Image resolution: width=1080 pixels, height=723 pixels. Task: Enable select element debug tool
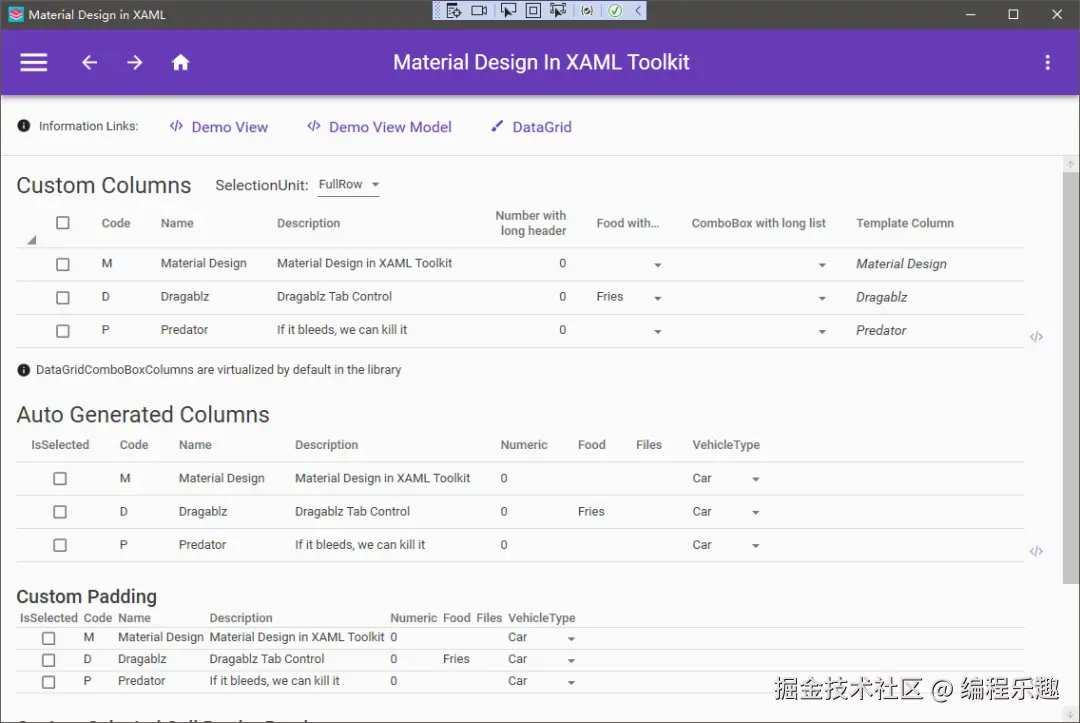point(508,10)
